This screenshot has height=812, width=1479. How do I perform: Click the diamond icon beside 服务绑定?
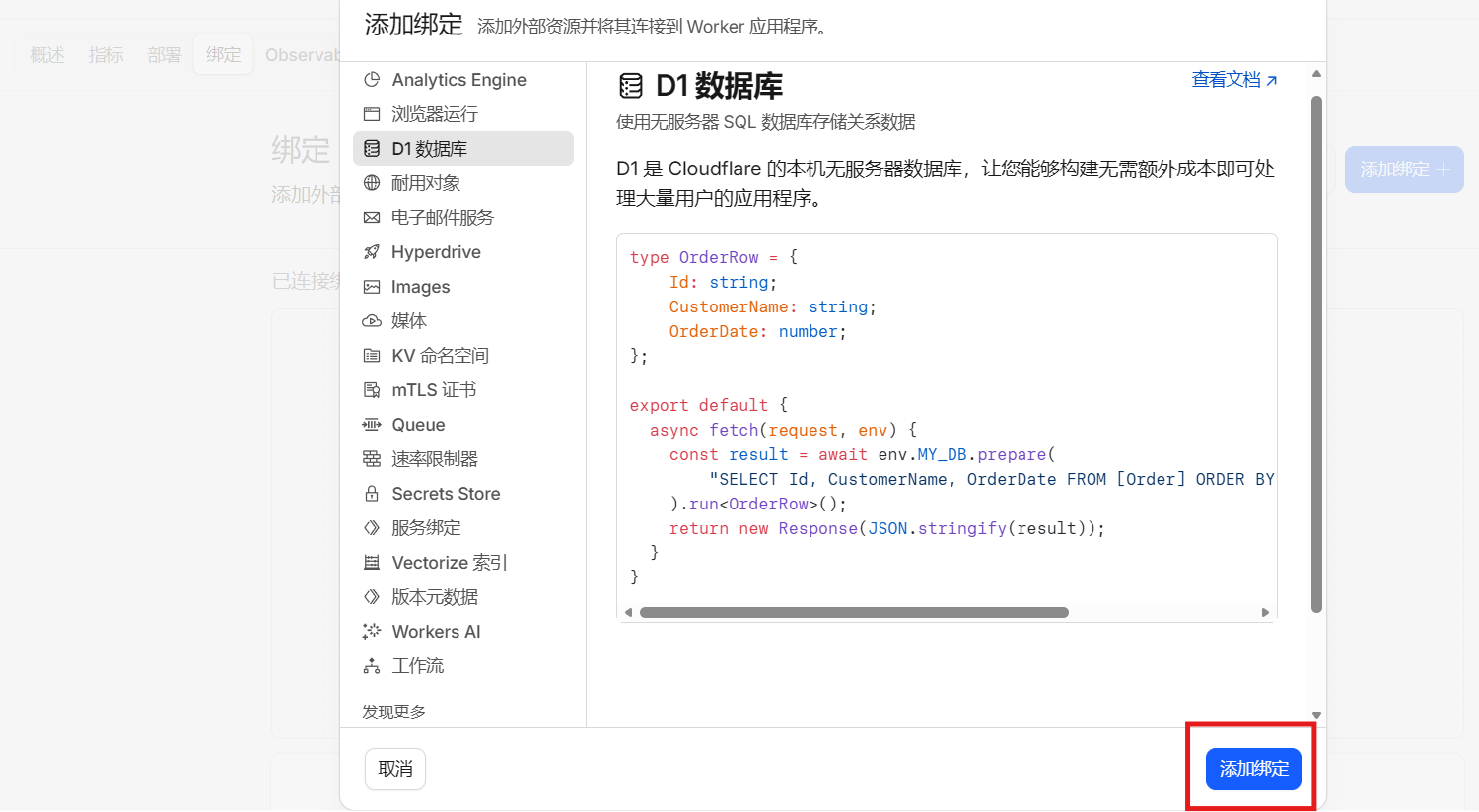372,528
